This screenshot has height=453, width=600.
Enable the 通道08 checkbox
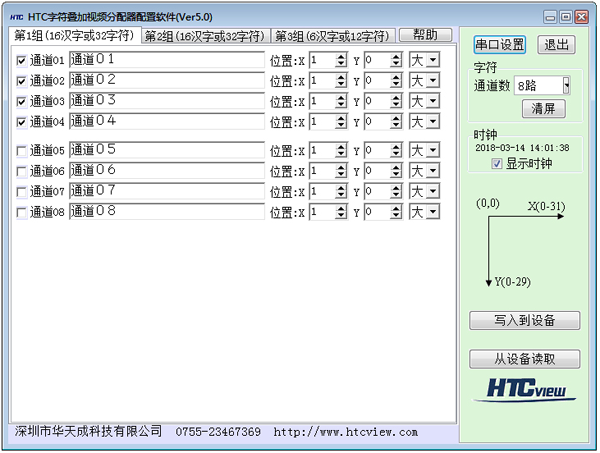click(21, 213)
